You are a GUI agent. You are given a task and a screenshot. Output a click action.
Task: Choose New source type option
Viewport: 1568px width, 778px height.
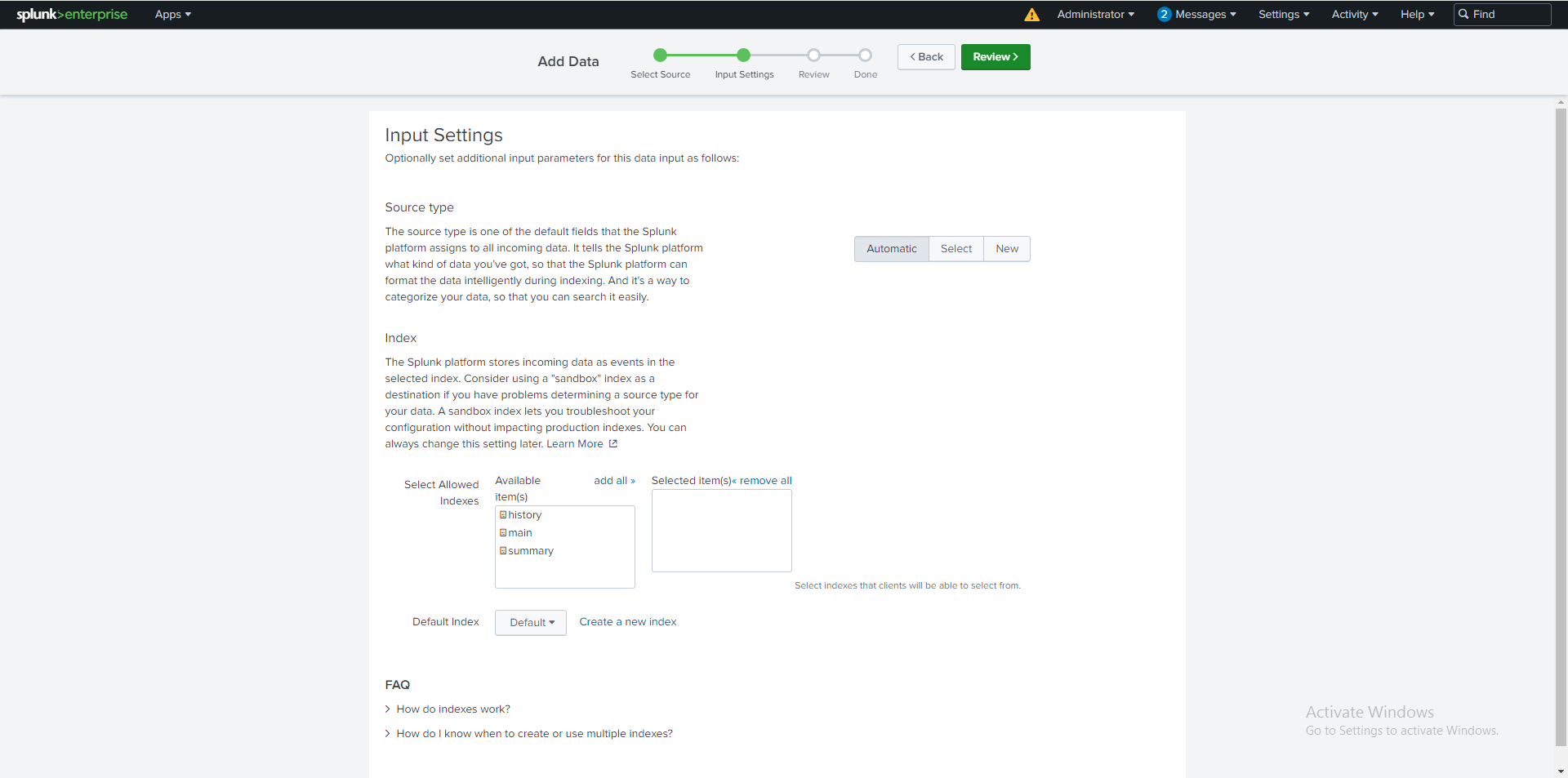click(1006, 249)
